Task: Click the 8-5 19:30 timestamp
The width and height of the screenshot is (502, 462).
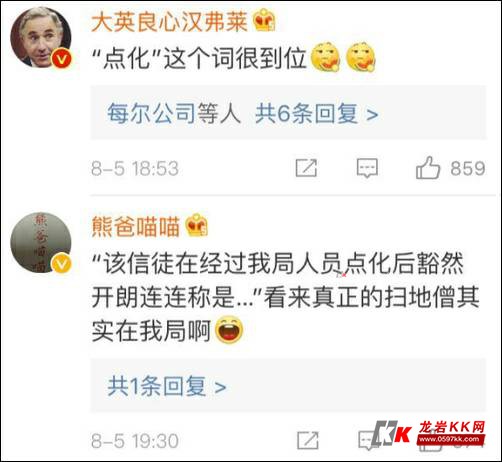Action: (135, 441)
